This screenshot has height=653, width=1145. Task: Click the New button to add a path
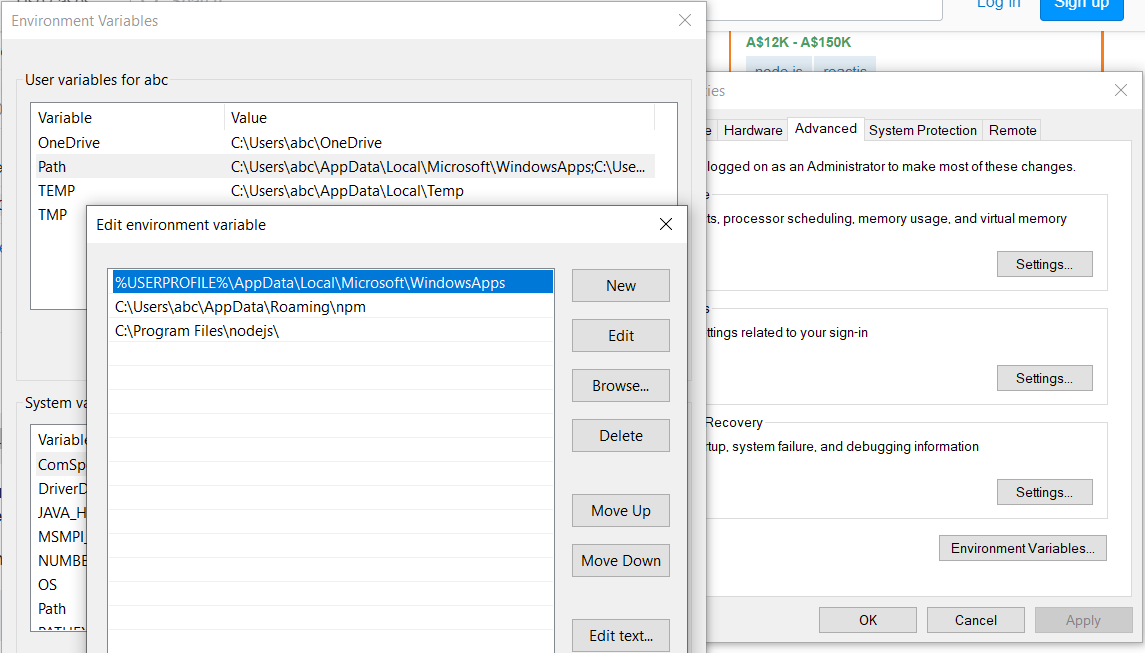click(x=620, y=285)
